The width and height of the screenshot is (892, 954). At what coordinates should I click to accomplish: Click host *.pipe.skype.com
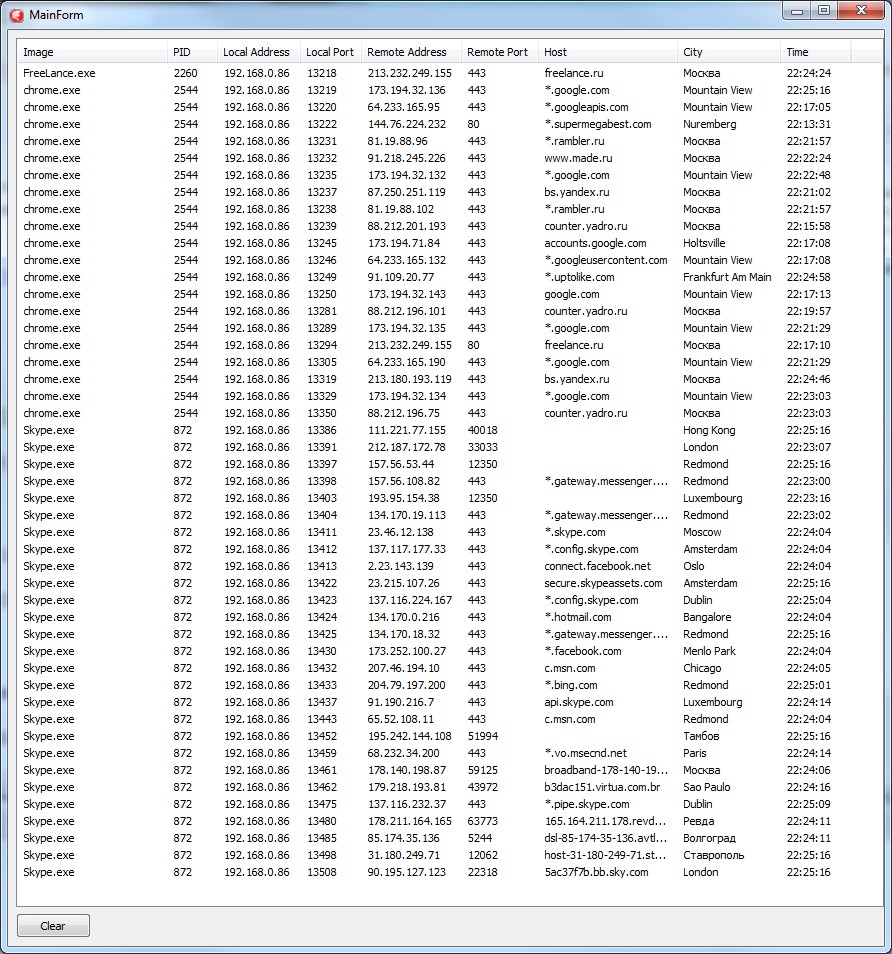point(587,806)
